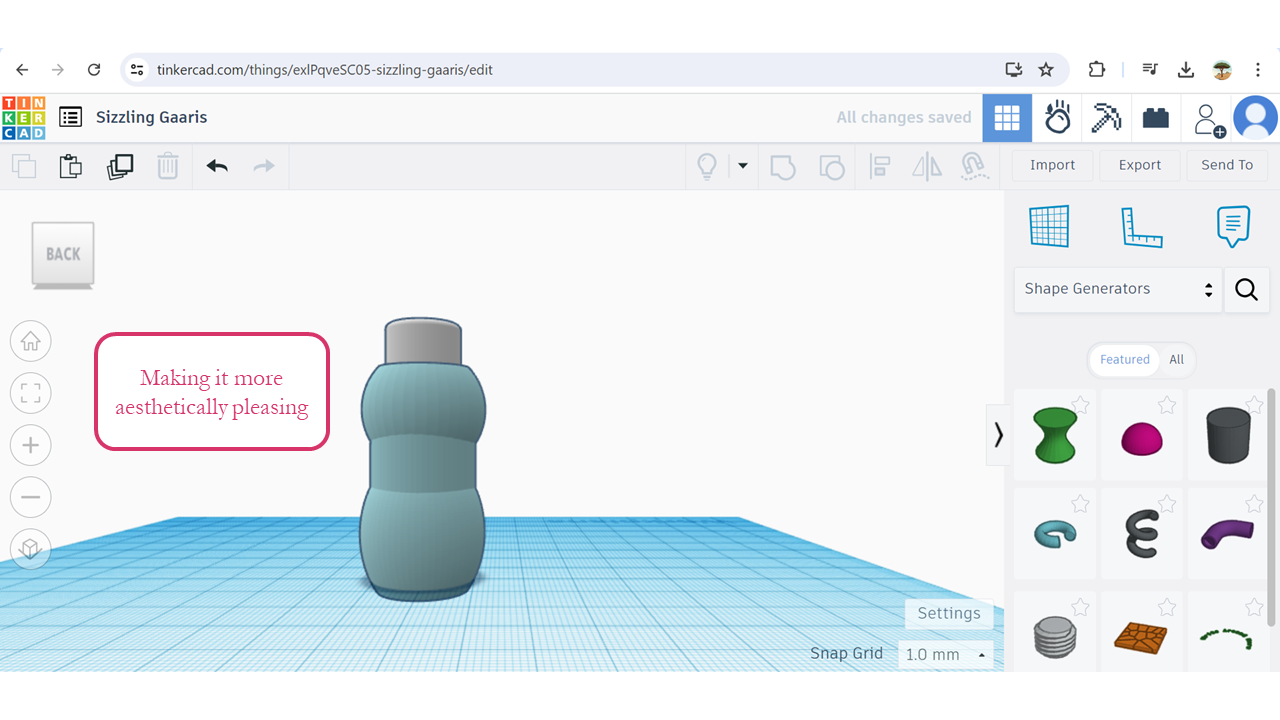Redo the last undone action
This screenshot has height=720, width=1280.
264,166
